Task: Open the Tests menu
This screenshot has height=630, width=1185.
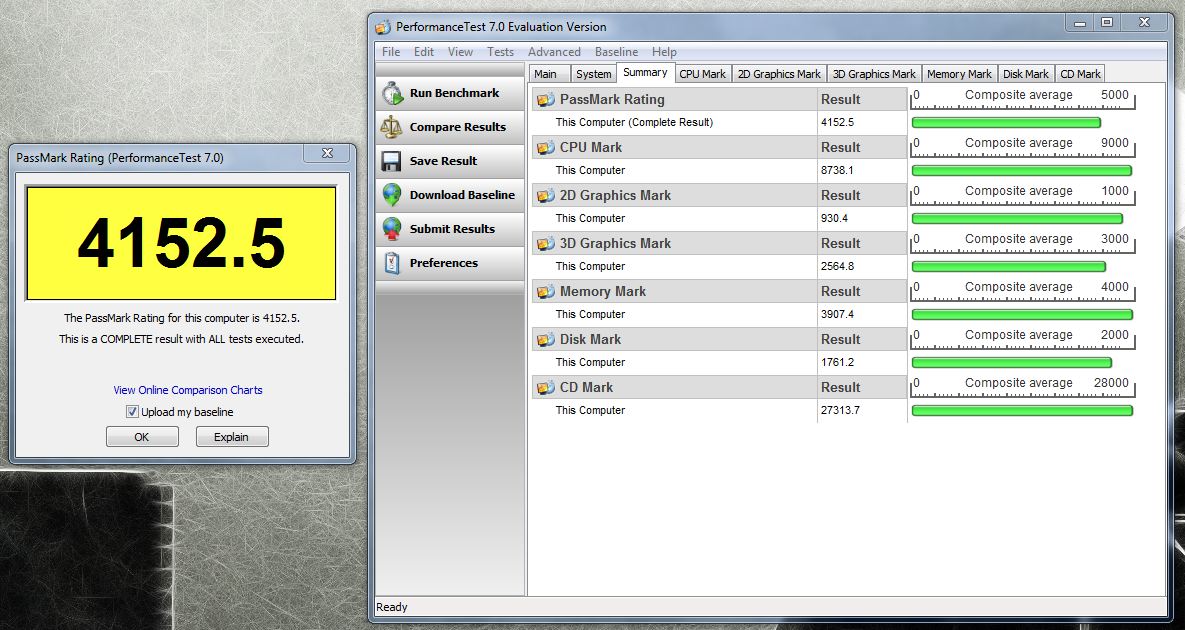Action: (500, 51)
